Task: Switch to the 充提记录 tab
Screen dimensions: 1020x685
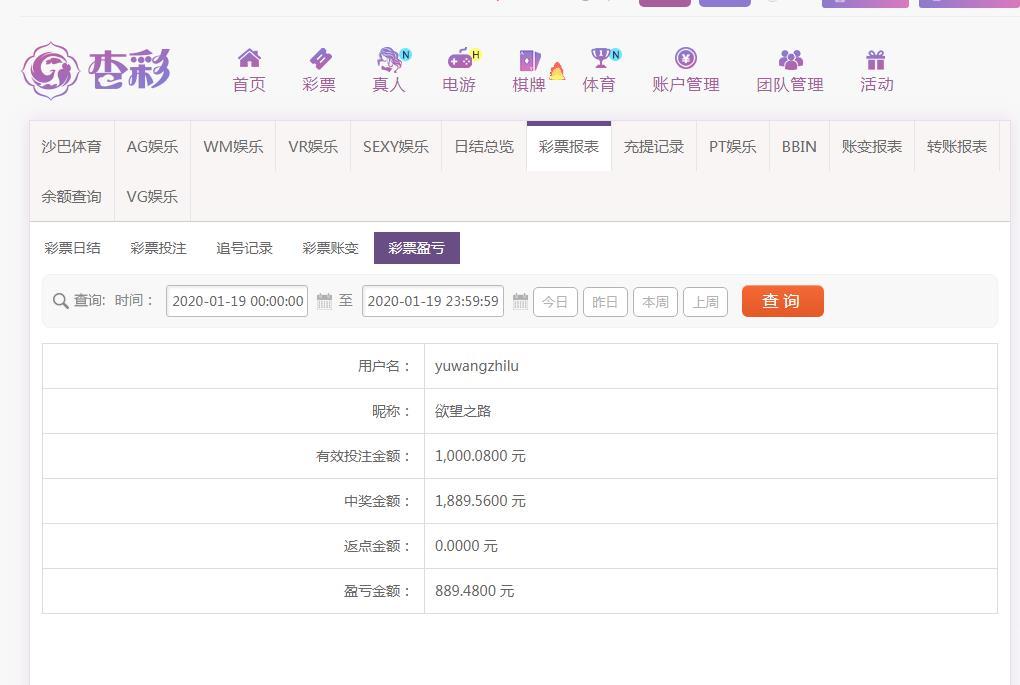Action: [x=653, y=147]
